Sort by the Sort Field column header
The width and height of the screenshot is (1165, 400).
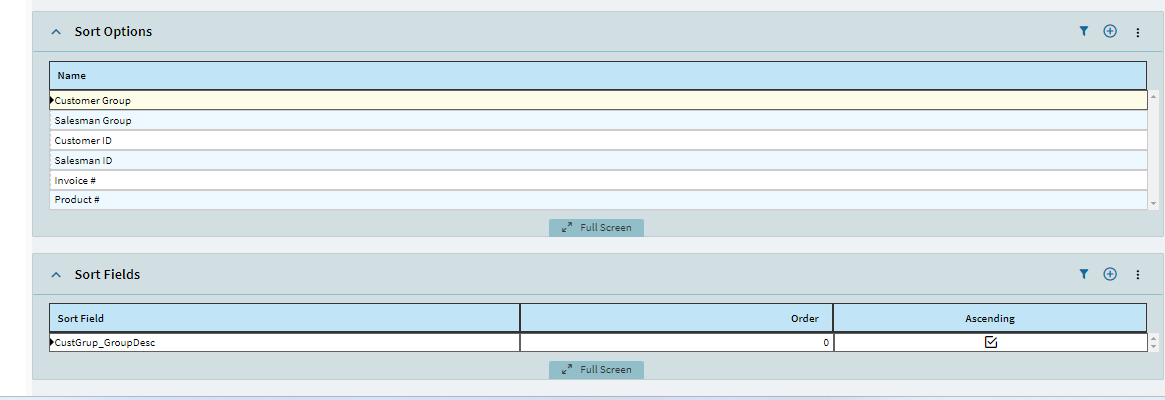tap(285, 318)
